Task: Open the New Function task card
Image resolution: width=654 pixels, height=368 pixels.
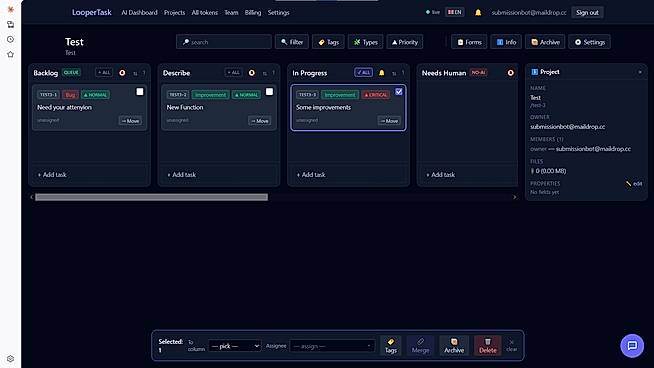Action: (x=219, y=108)
